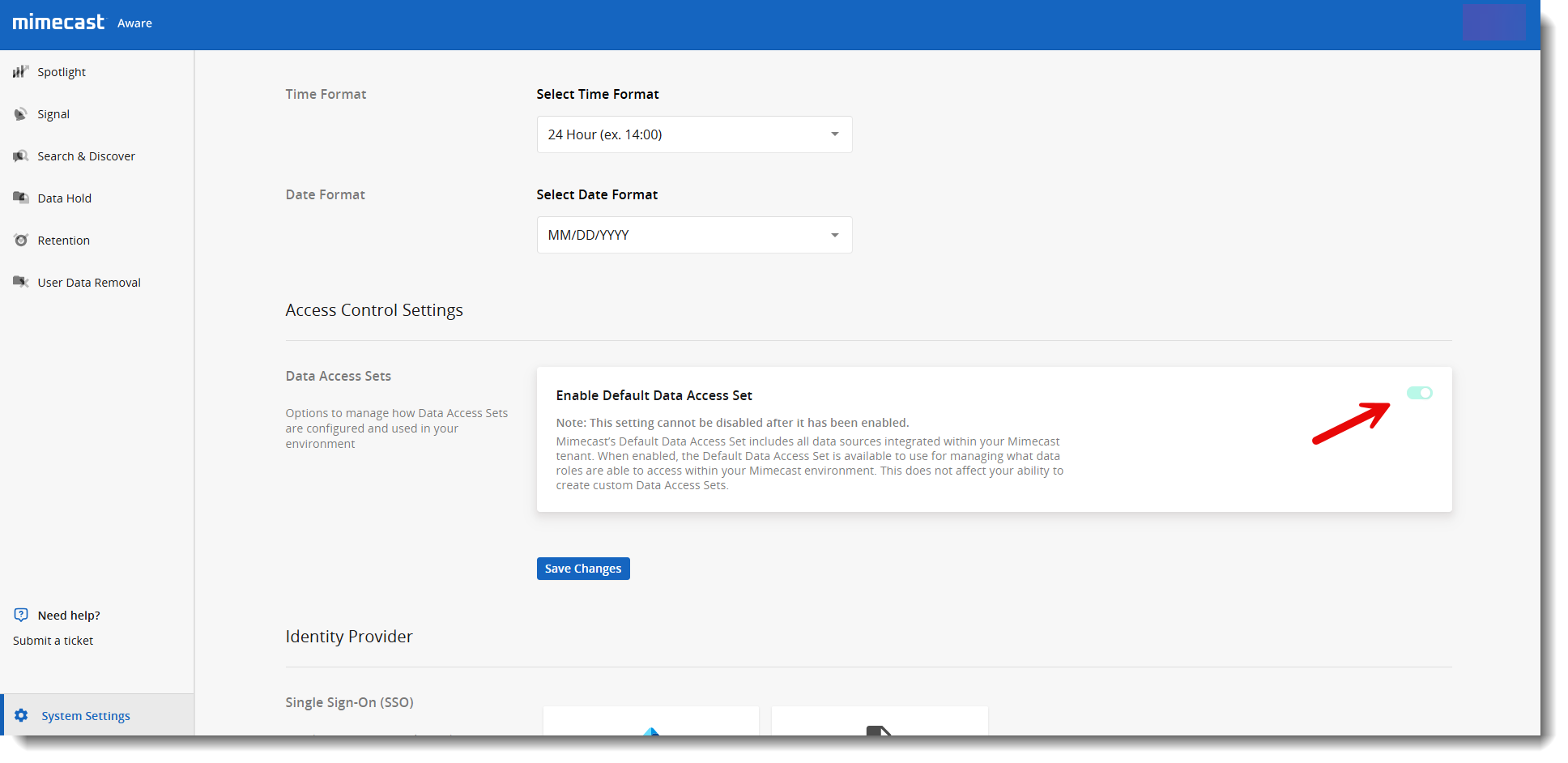1568x763 pixels.
Task: Click the Need help question mark icon
Action: click(20, 614)
